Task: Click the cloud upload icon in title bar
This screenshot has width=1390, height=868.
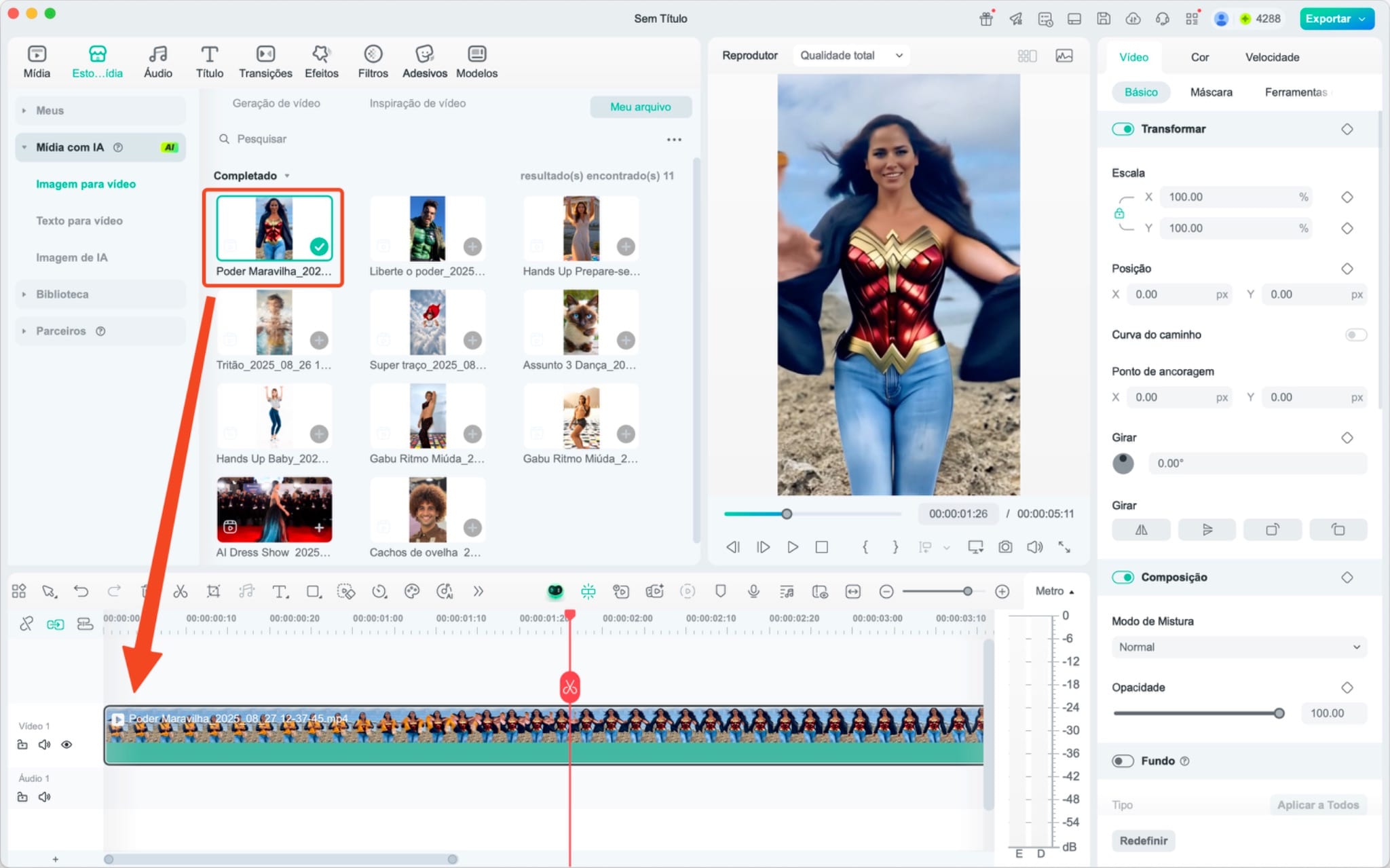Action: 1133,18
